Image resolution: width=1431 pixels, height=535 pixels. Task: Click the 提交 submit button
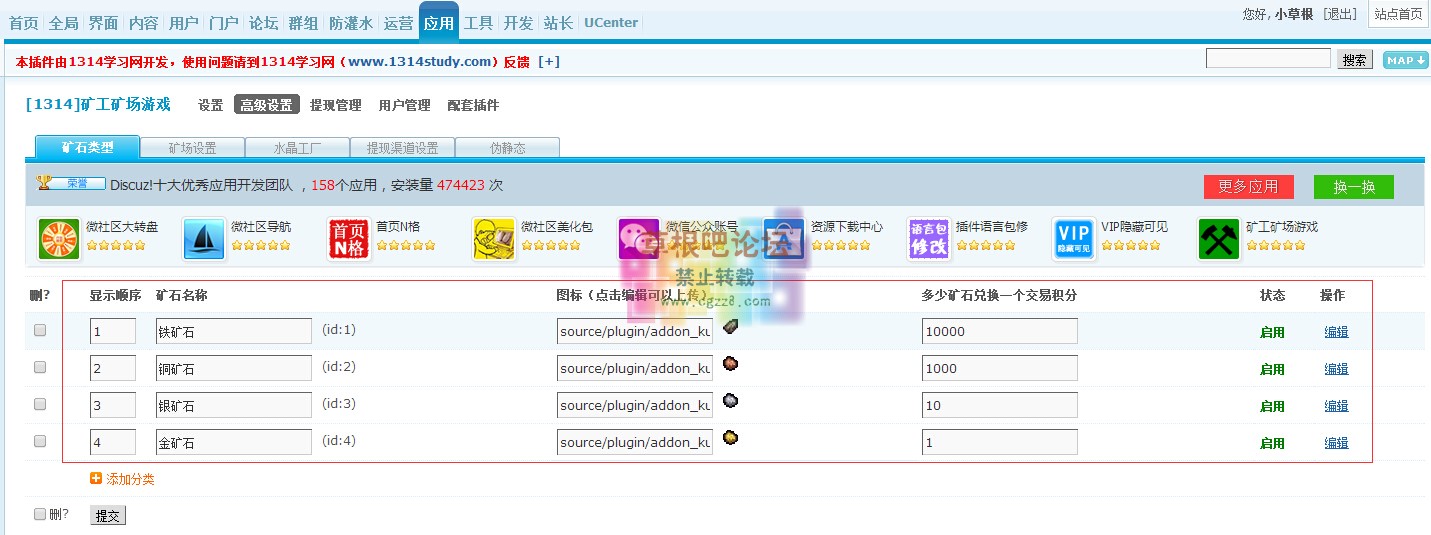pos(107,515)
